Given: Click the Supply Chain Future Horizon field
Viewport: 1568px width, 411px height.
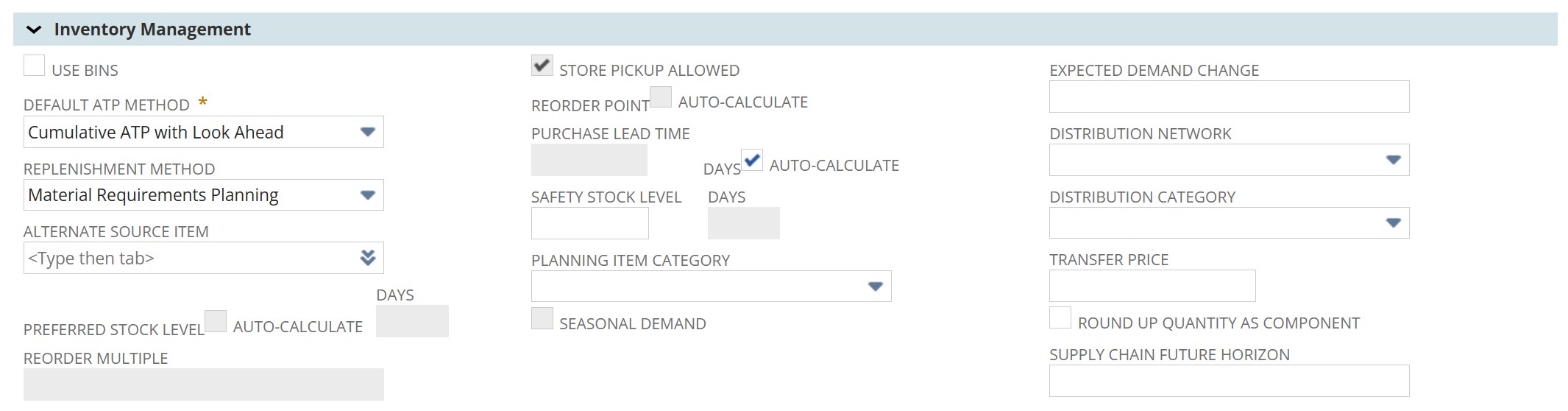Looking at the screenshot, I should (1229, 382).
